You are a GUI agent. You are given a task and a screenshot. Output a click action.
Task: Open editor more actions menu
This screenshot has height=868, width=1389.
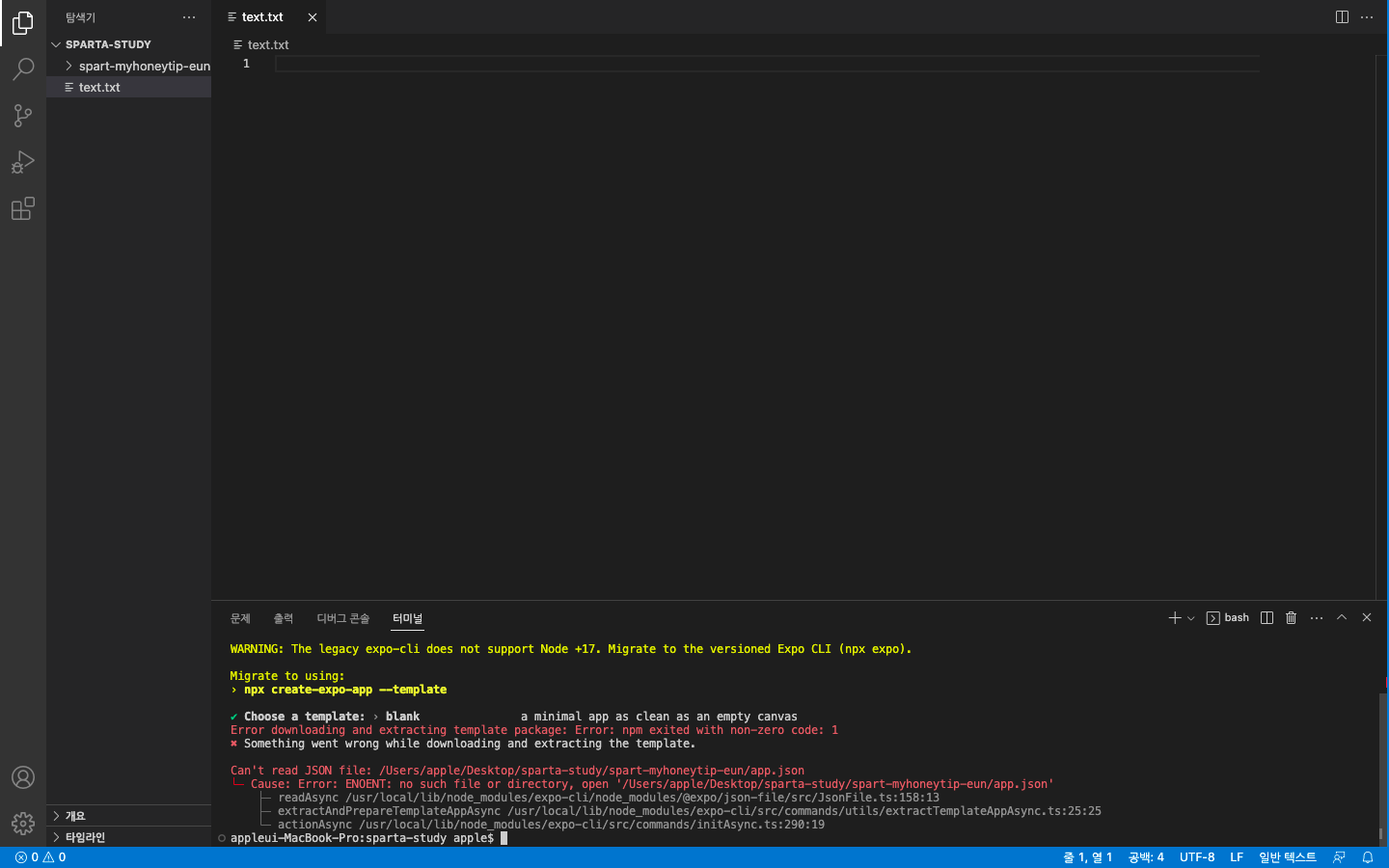(1367, 17)
